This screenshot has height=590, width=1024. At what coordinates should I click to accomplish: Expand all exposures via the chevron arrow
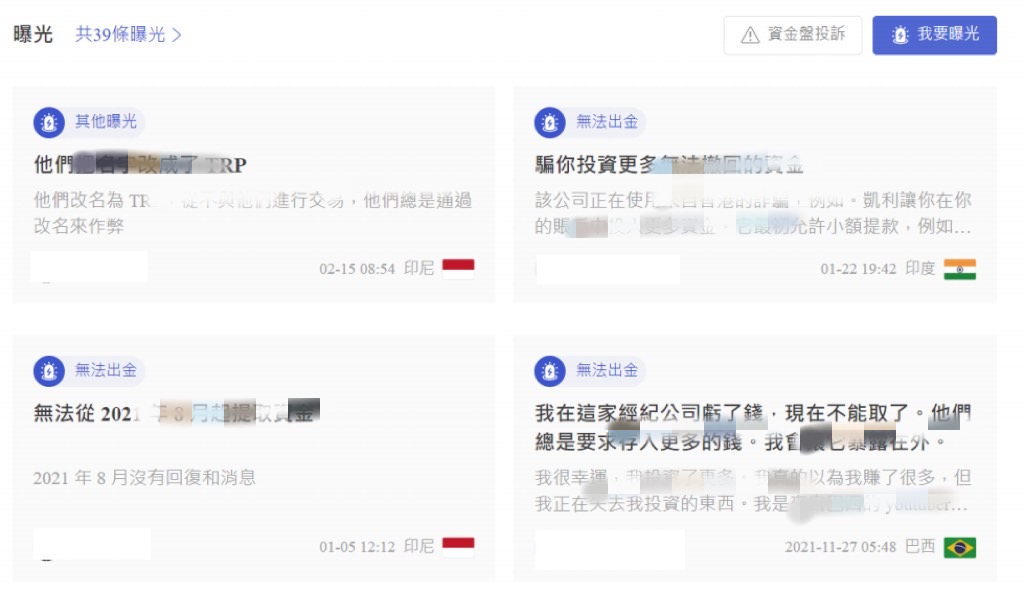pyautogui.click(x=176, y=35)
